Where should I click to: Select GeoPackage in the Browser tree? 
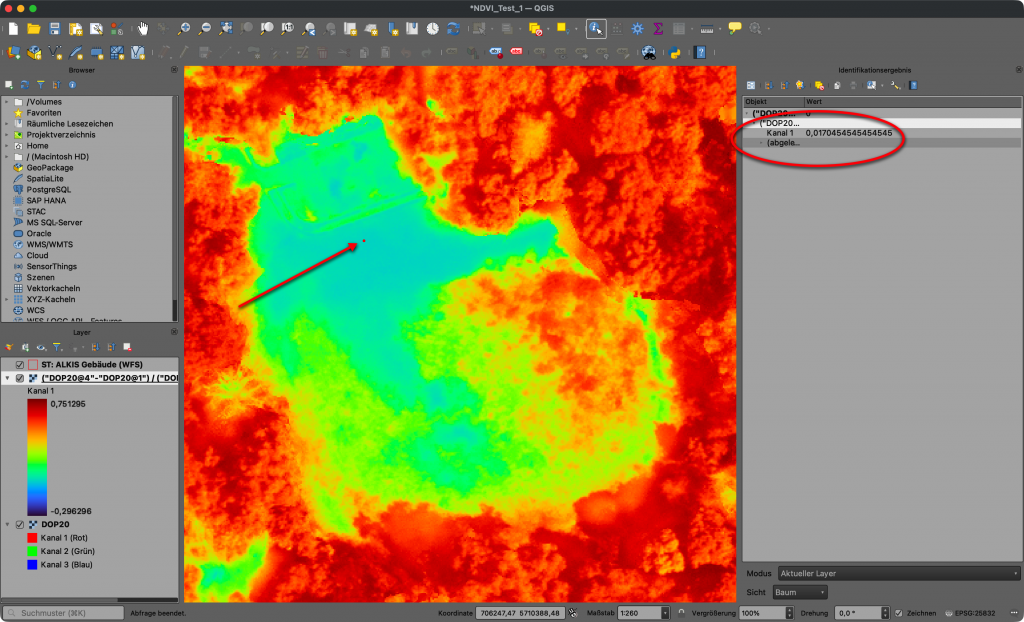click(49, 168)
